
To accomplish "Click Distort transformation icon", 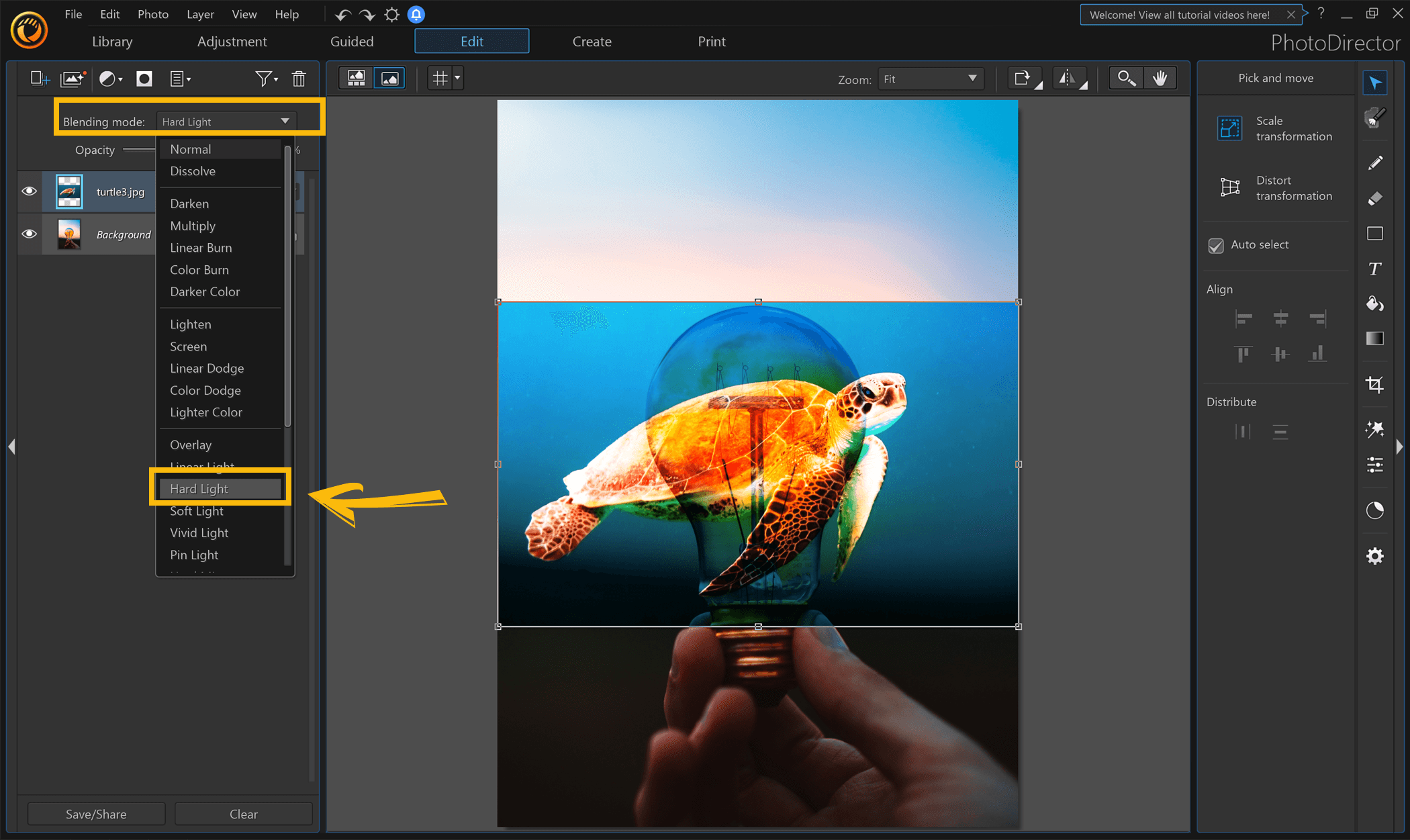I will [x=1230, y=187].
